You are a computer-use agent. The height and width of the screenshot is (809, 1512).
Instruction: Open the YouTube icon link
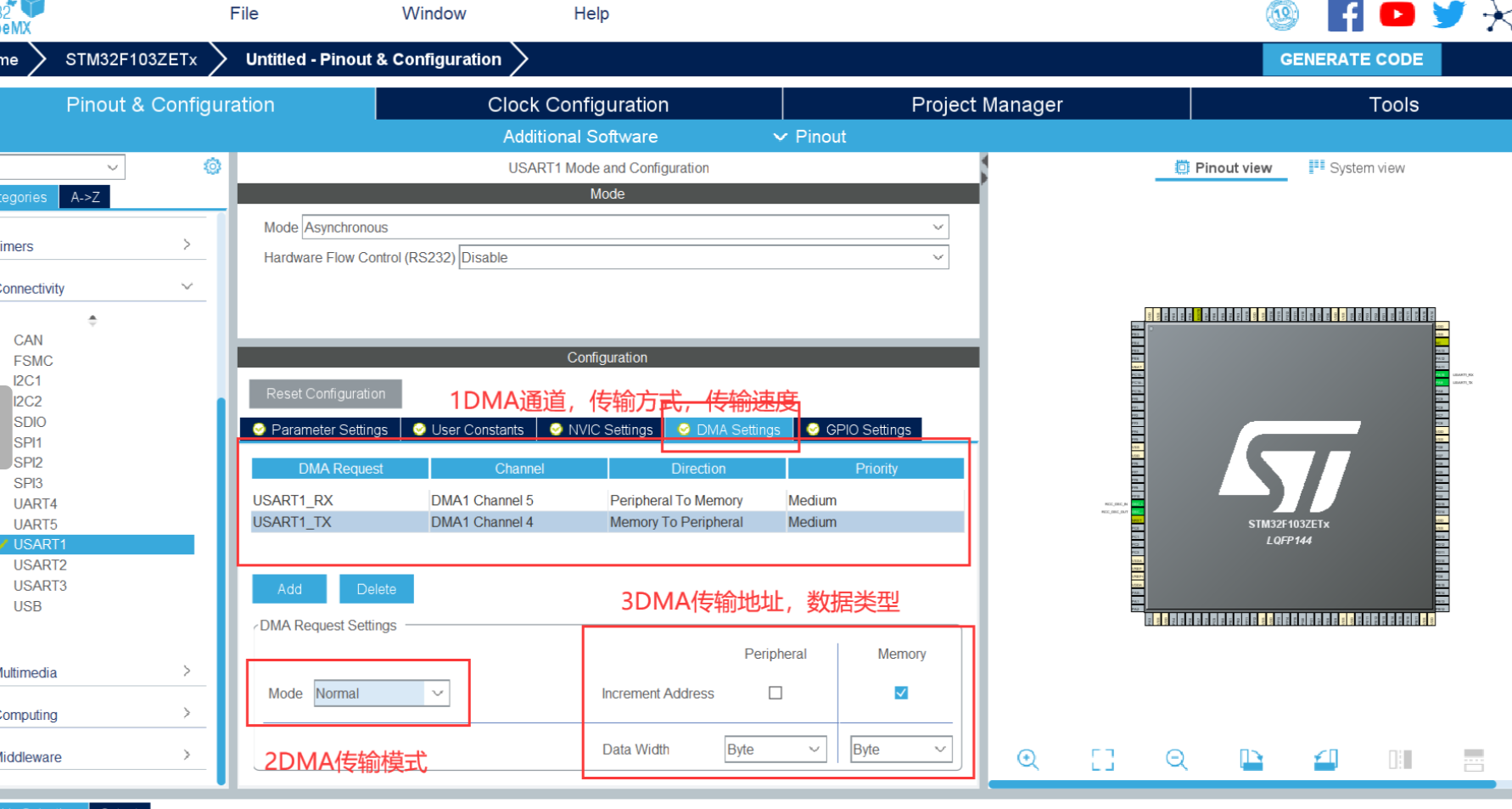point(1397,15)
